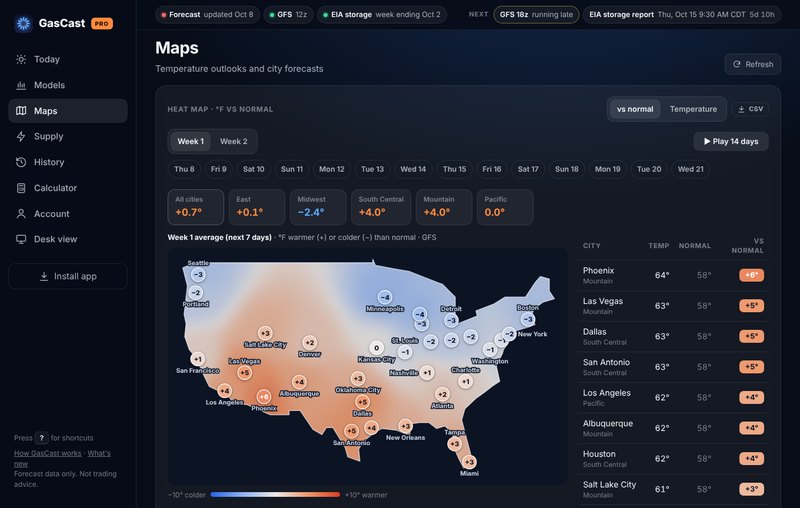Click the Miami +3 map marker
Screen dimensions: 800x508
tap(469, 462)
